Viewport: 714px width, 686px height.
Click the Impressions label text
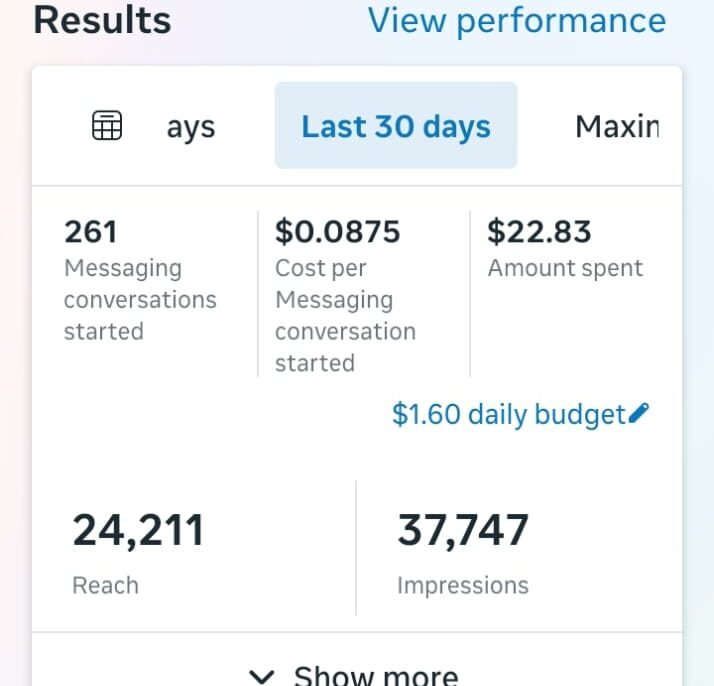click(x=462, y=585)
